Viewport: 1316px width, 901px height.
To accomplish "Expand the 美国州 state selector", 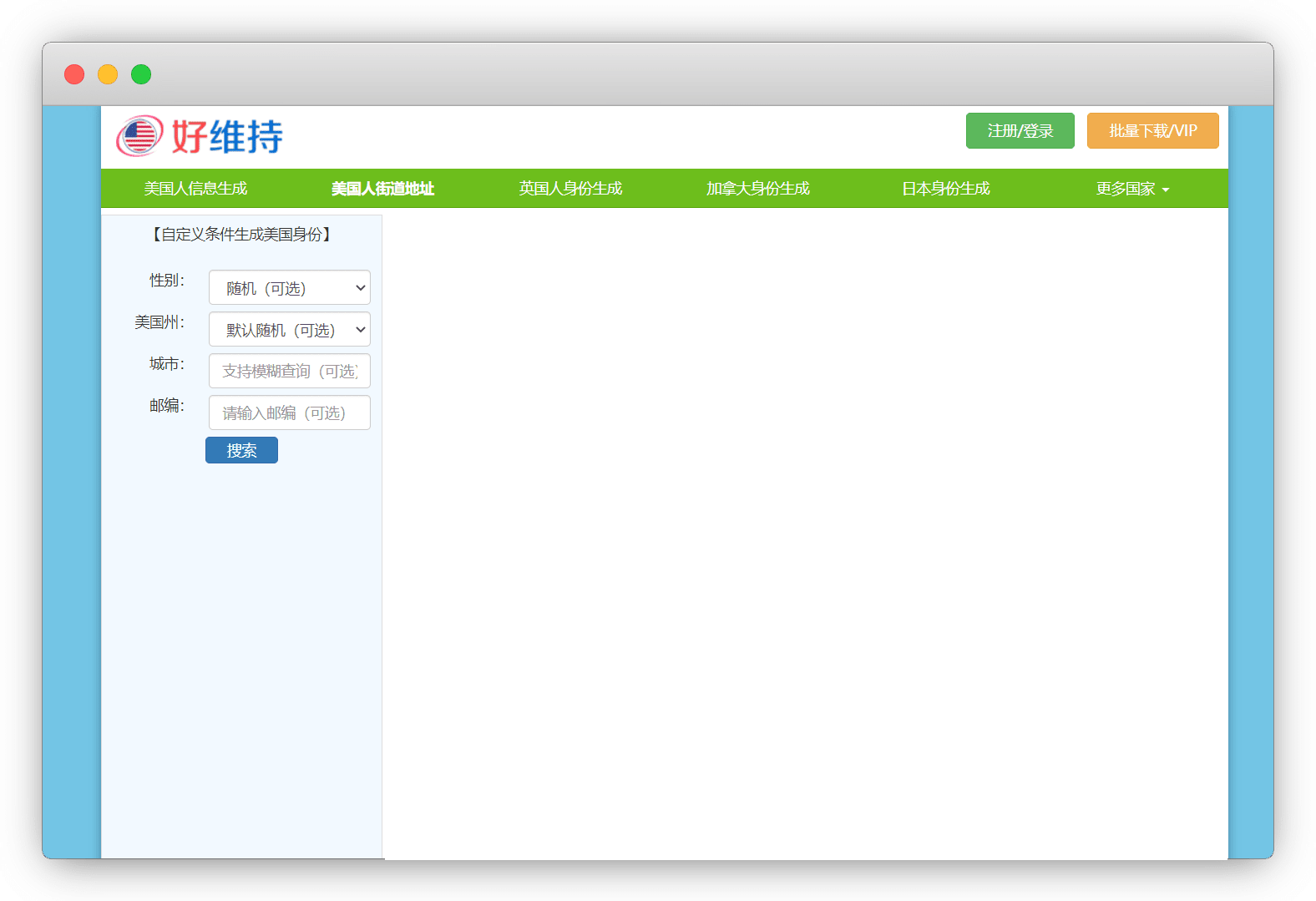I will (289, 330).
